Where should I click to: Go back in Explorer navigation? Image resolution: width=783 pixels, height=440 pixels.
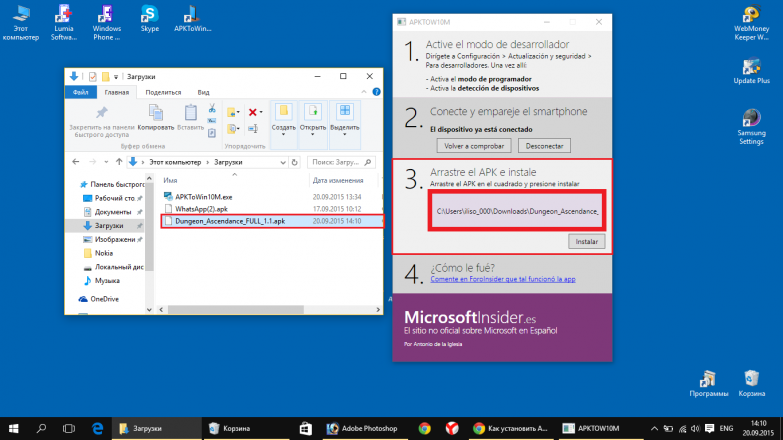pos(75,162)
